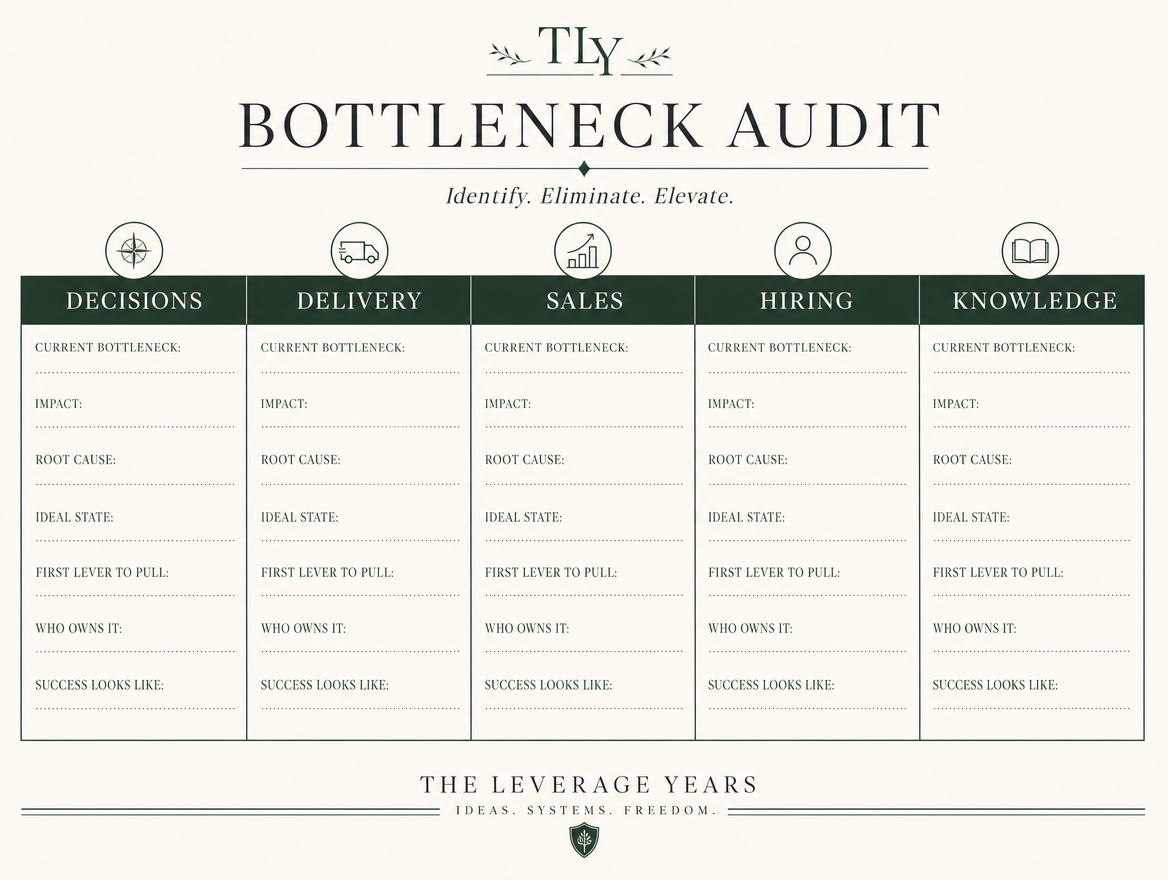Click the open book icon

click(x=1030, y=250)
